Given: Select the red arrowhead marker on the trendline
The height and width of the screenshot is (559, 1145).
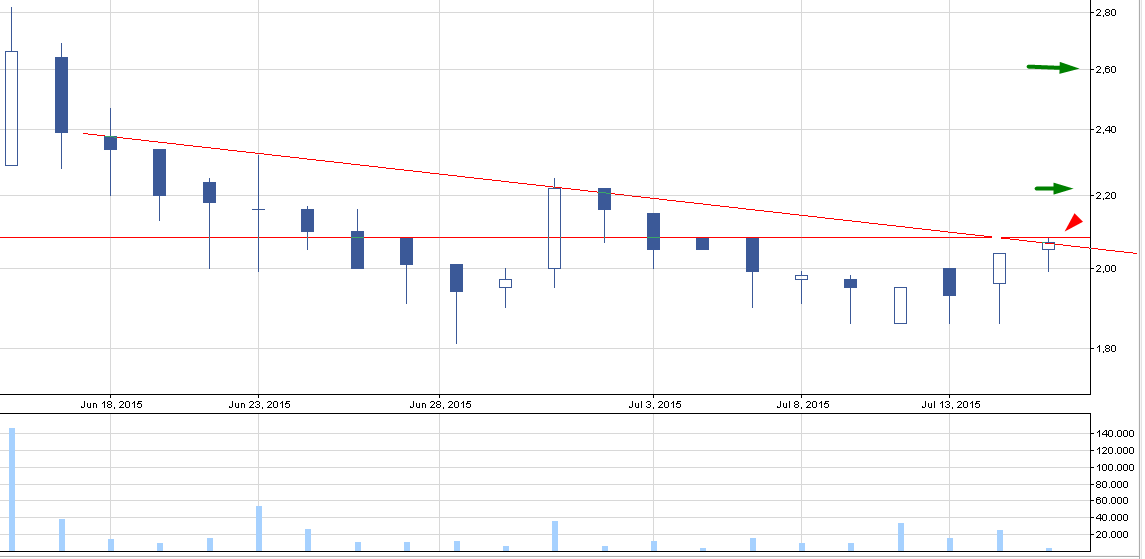Looking at the screenshot, I should coord(1073,222).
